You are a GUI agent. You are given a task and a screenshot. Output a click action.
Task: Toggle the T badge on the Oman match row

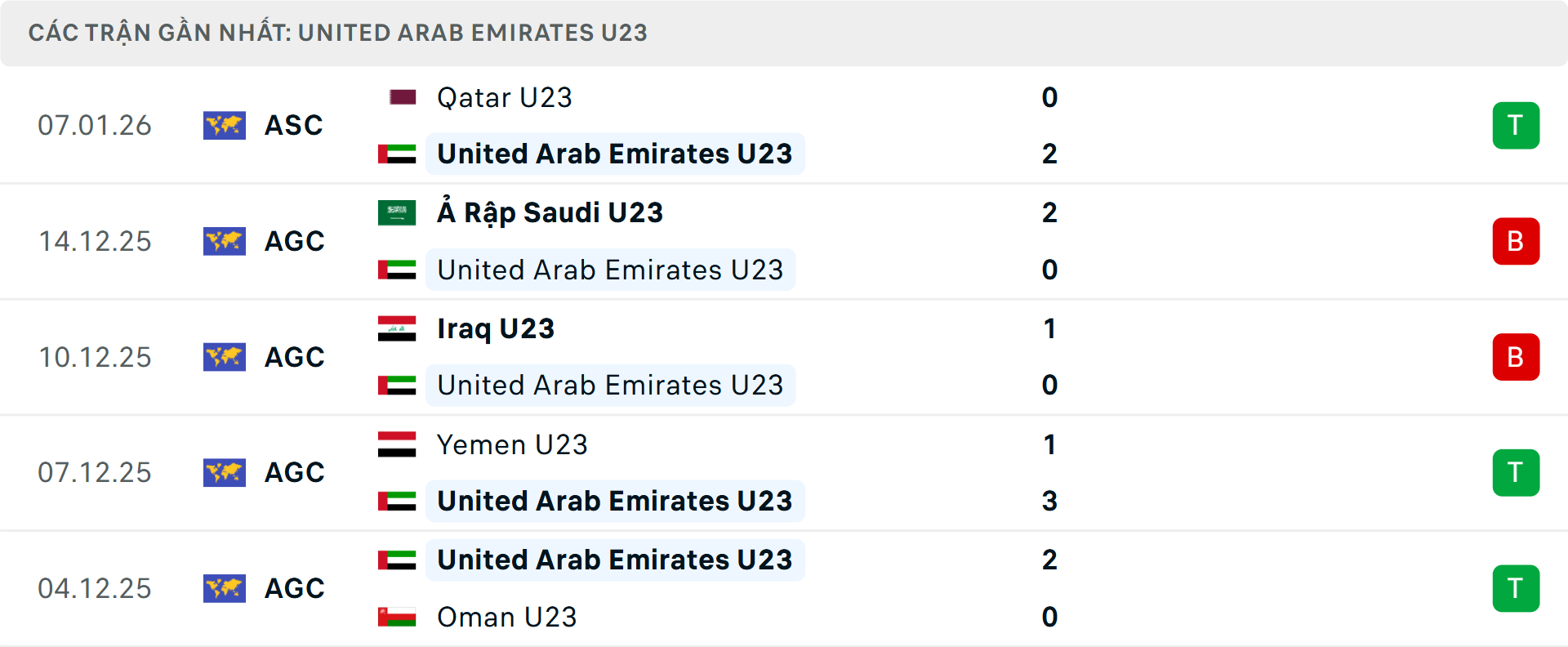click(x=1516, y=588)
